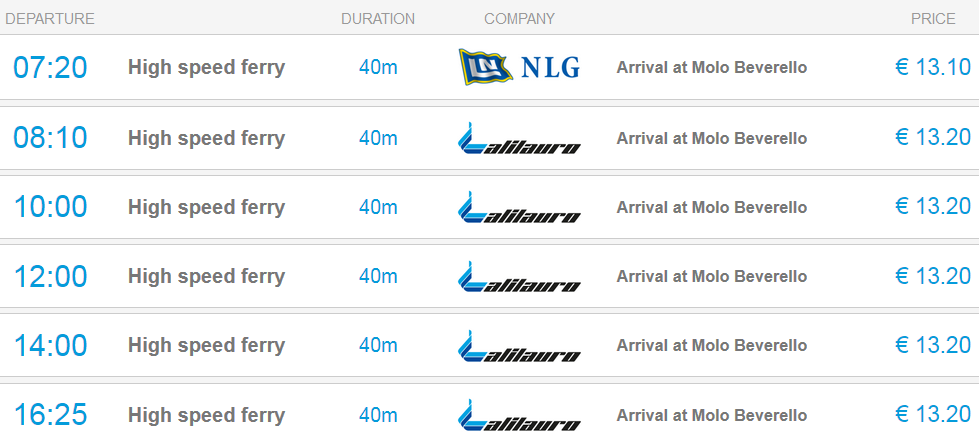This screenshot has width=979, height=446.
Task: Click the NLG company logo
Action: (x=519, y=67)
